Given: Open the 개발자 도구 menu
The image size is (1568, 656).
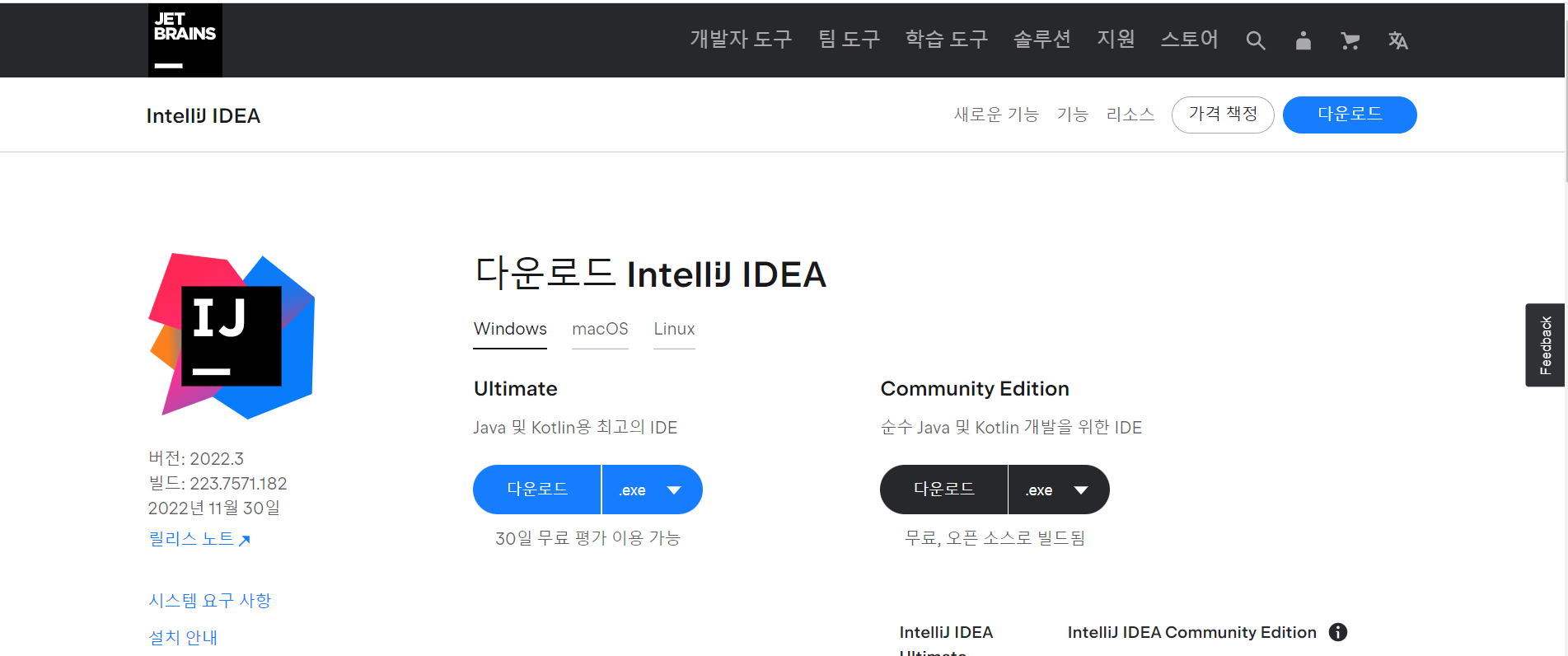Looking at the screenshot, I should click(741, 40).
